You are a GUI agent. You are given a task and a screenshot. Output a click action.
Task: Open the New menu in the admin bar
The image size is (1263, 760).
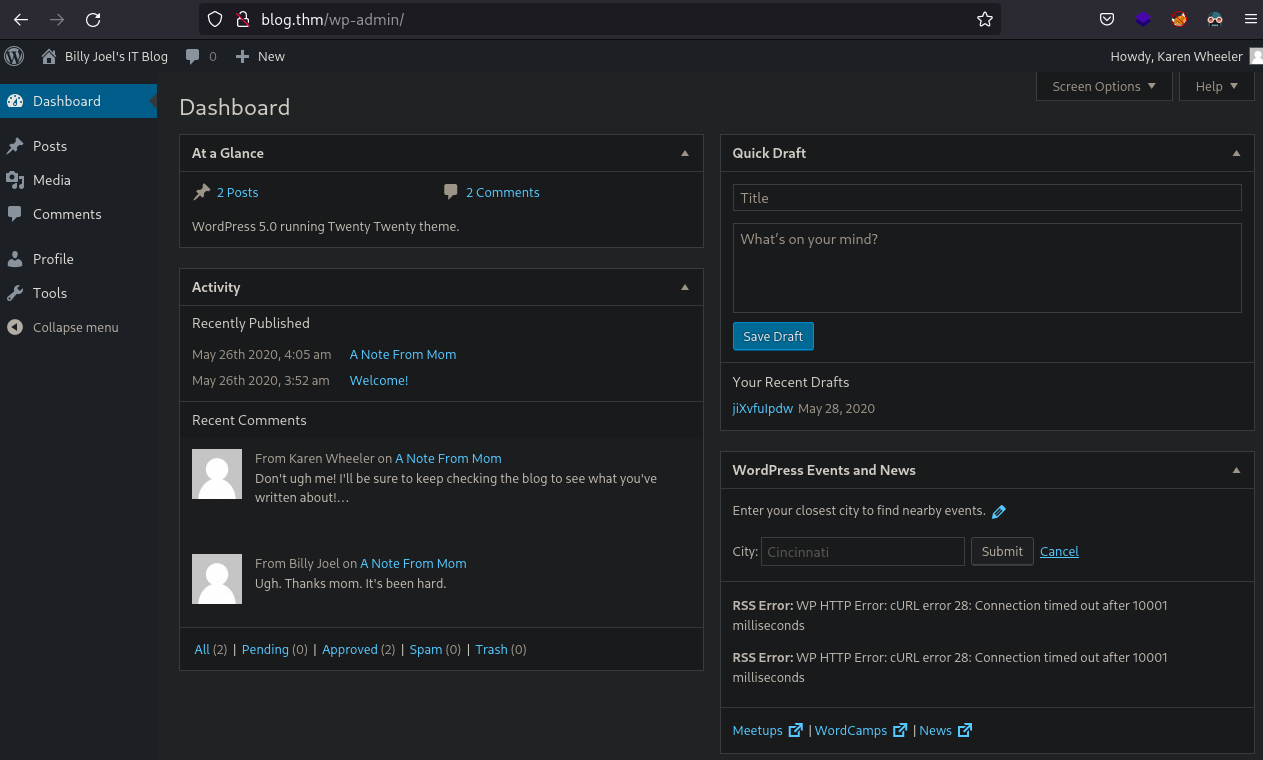(x=259, y=56)
